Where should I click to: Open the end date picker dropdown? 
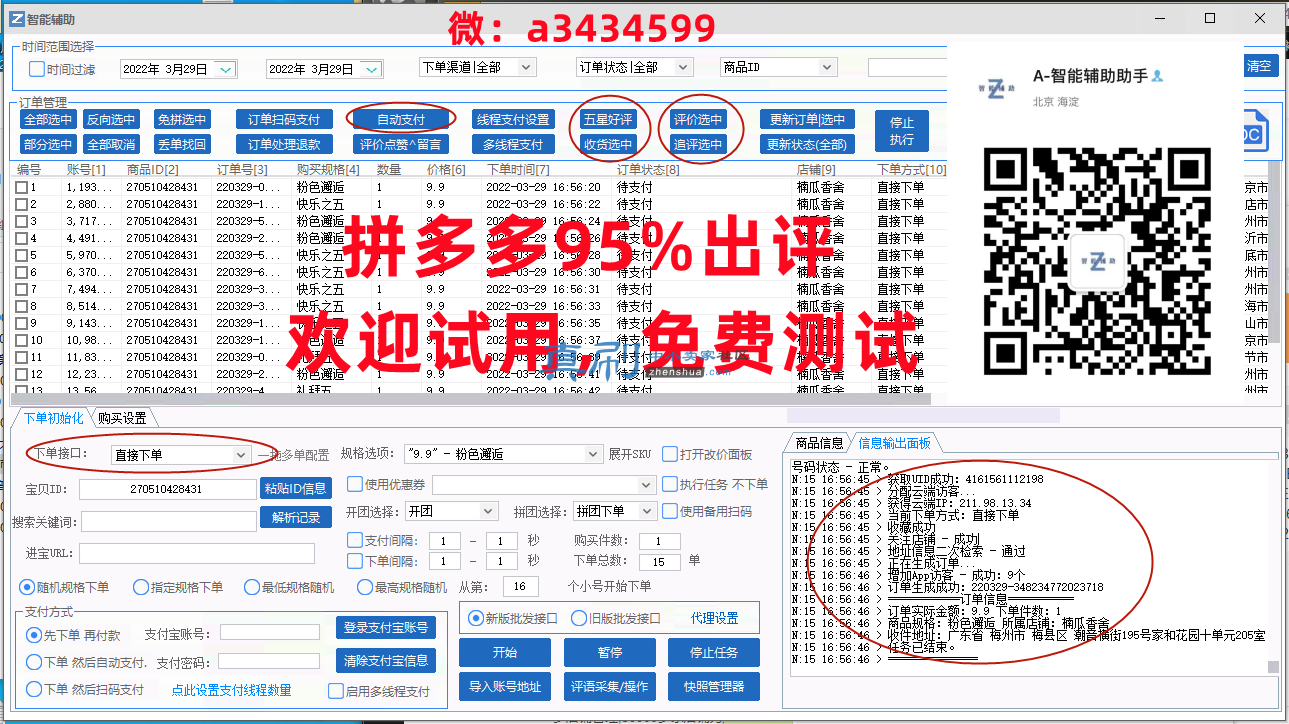pyautogui.click(x=371, y=69)
